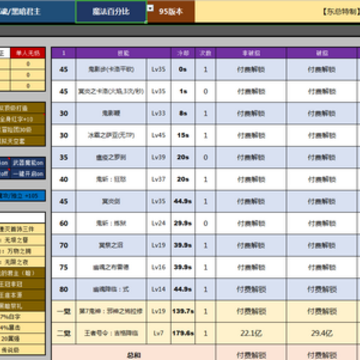Click the 179.6s cooldown cell
360x360 pixels.
(x=183, y=333)
